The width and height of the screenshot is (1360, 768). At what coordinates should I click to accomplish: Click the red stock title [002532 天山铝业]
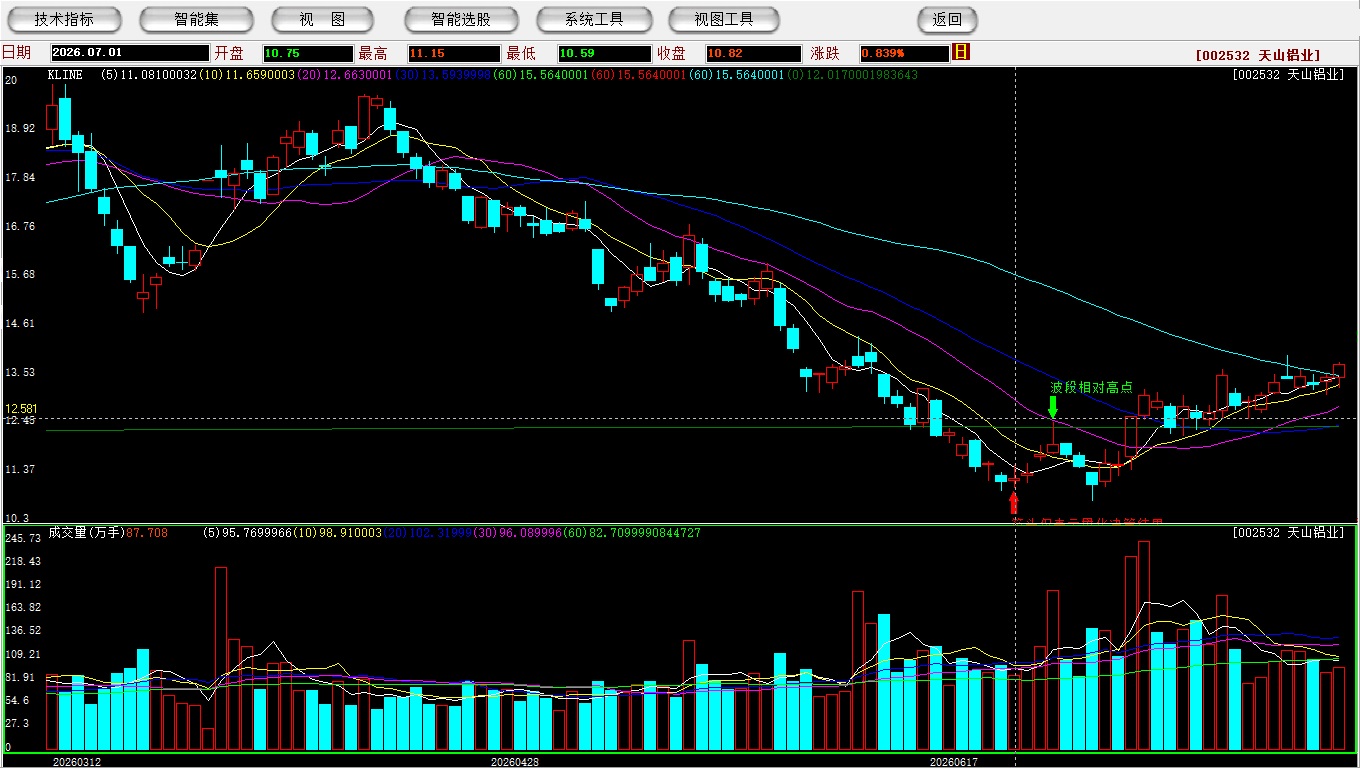[x=1258, y=56]
